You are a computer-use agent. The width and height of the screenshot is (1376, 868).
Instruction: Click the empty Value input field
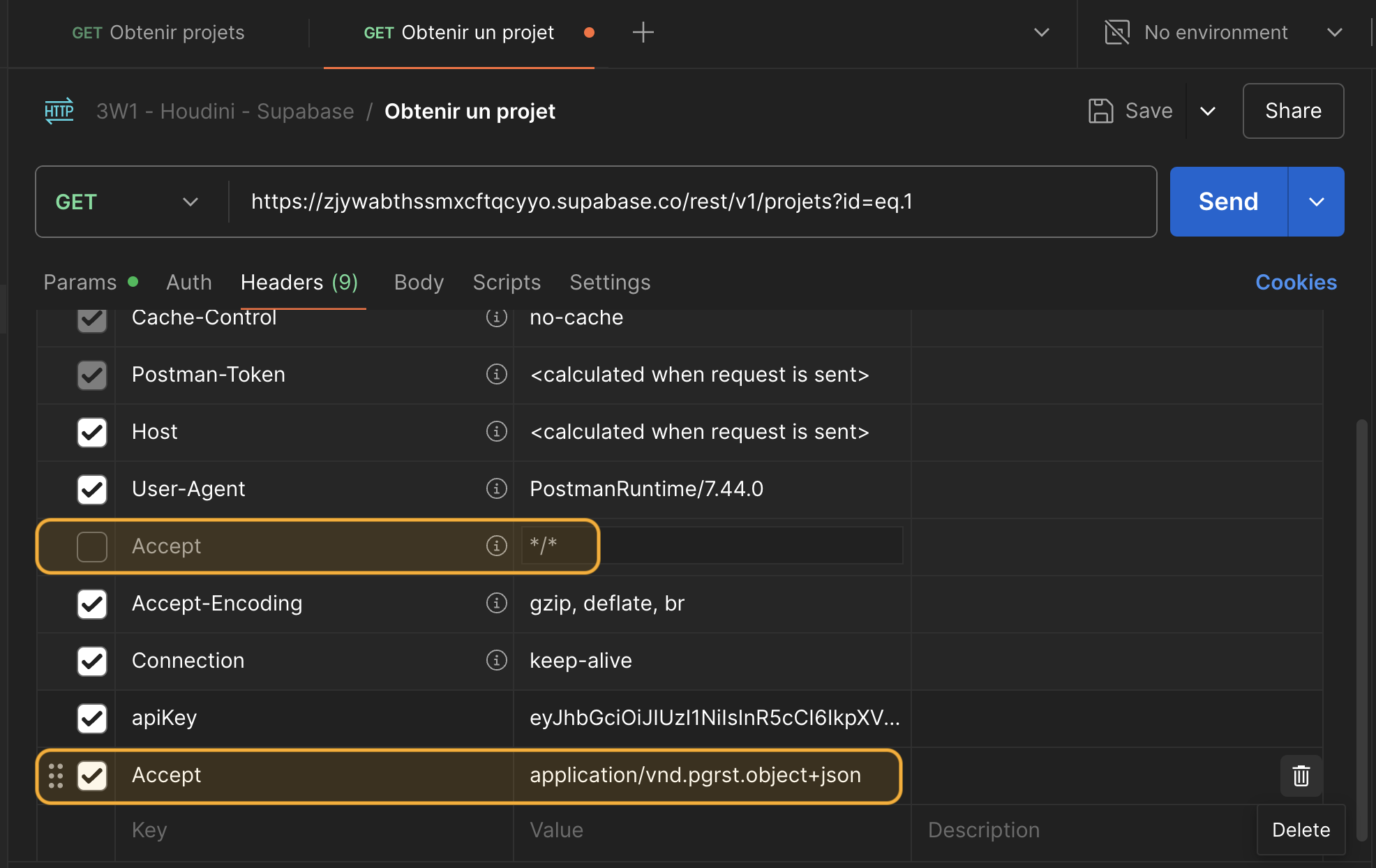tap(712, 830)
